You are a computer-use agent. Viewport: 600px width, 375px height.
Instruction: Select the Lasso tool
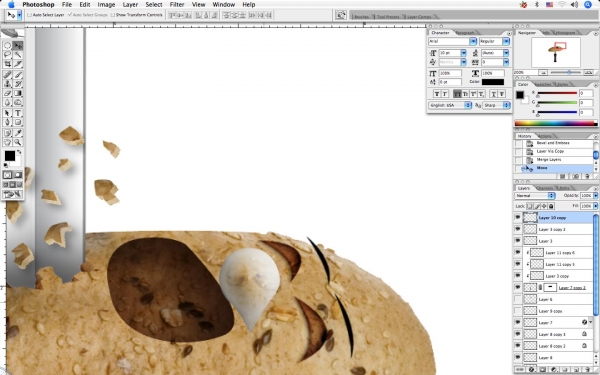pos(7,55)
